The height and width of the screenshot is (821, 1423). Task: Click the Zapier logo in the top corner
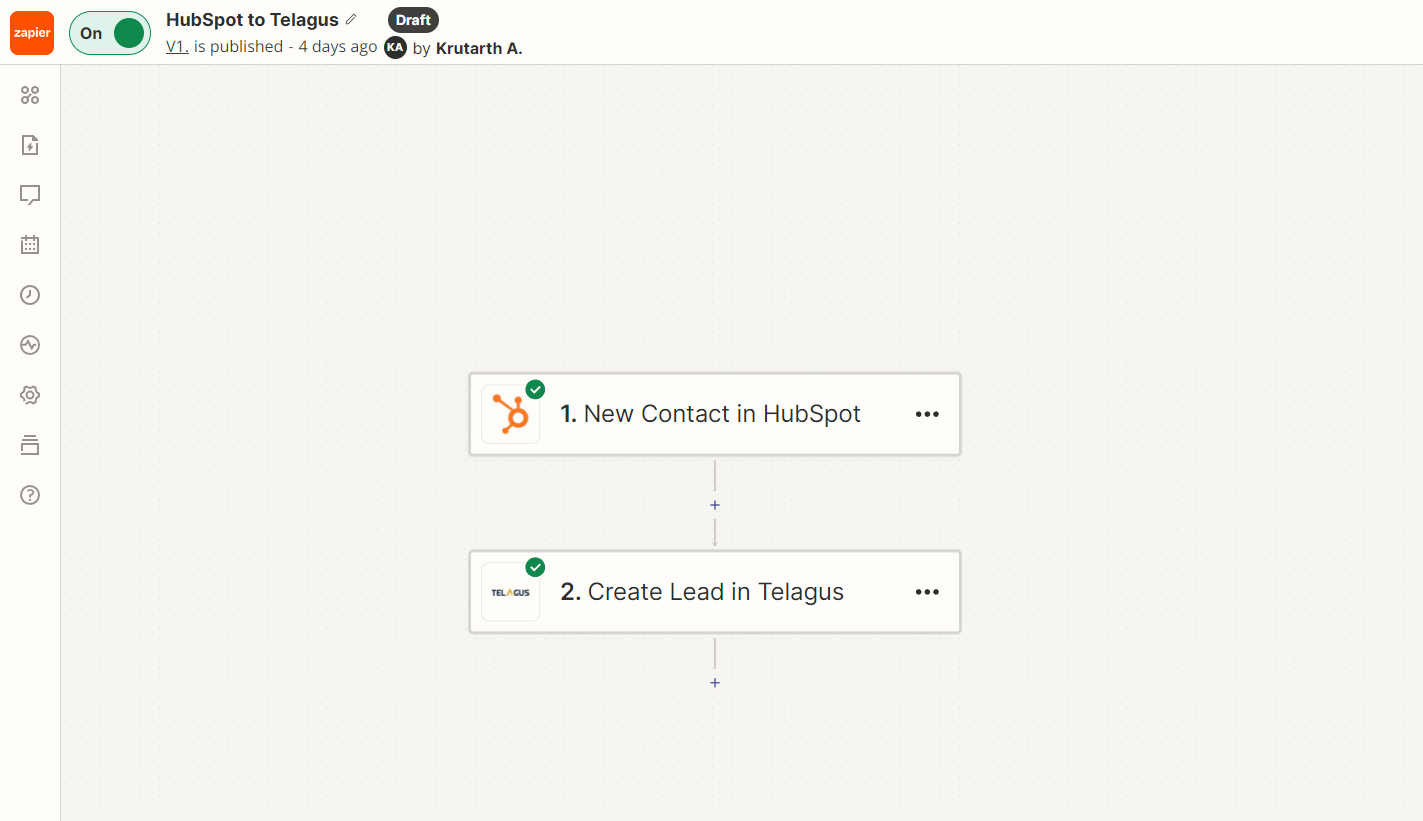[31, 32]
